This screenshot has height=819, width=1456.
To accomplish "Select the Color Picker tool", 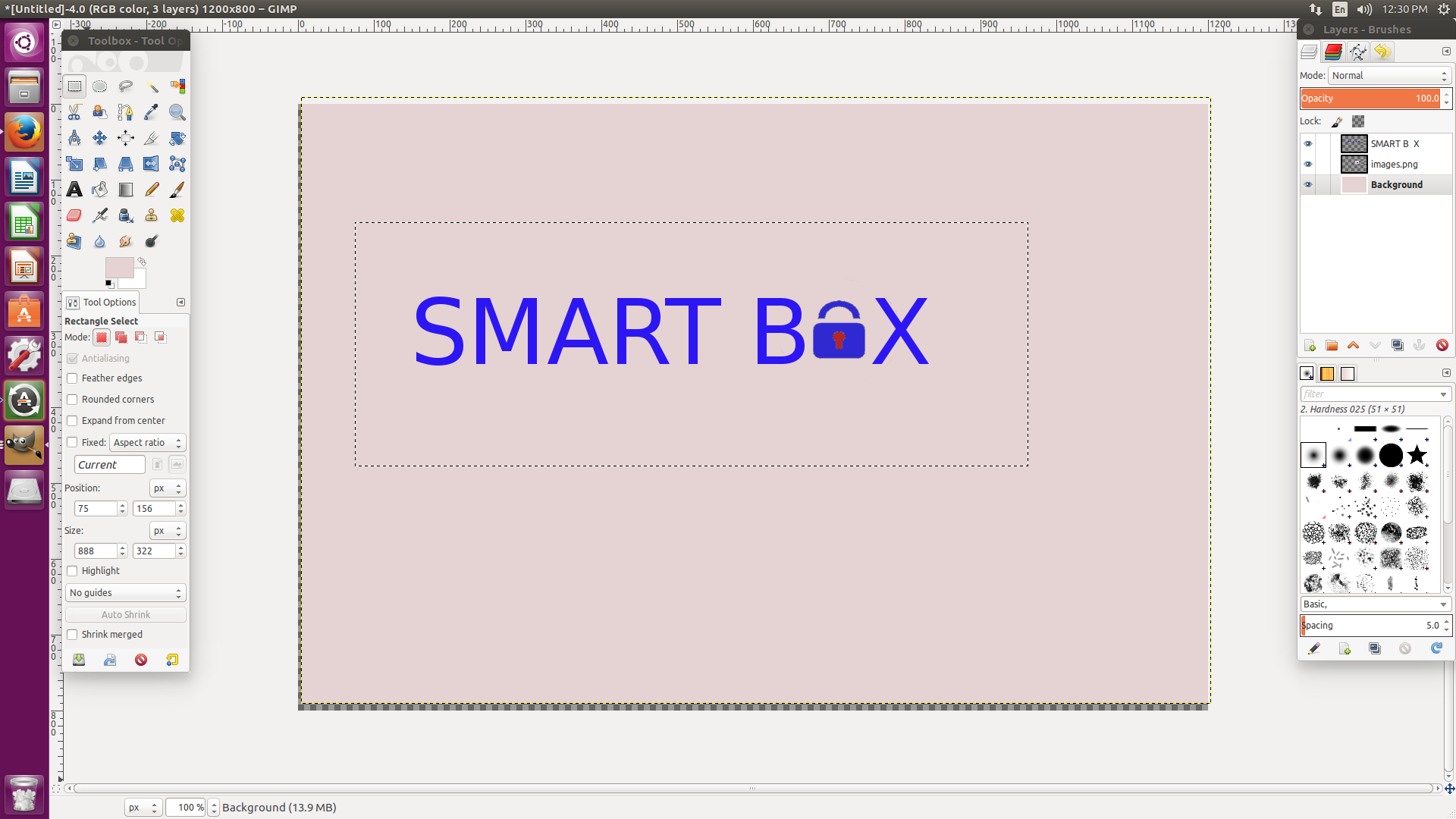I will pyautogui.click(x=152, y=112).
